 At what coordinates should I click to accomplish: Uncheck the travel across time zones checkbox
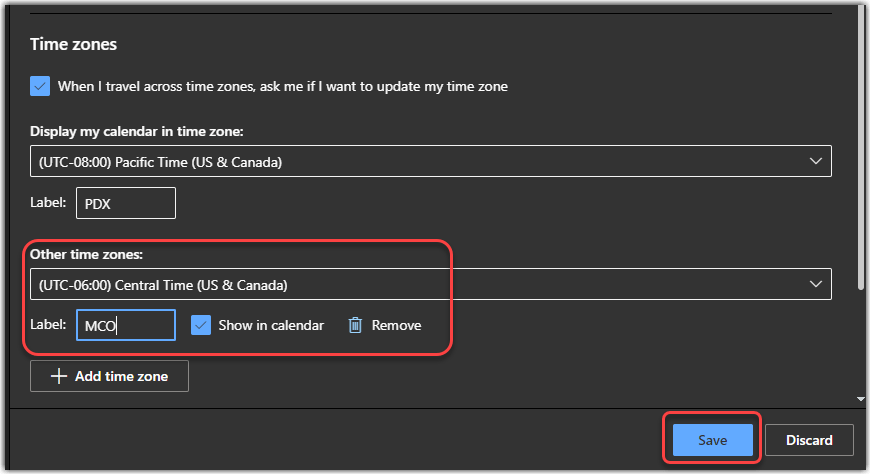click(40, 86)
